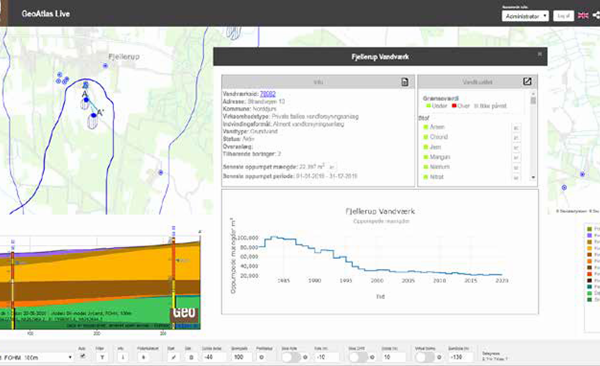This screenshot has height=366, width=600.
Task: Click the Fjellerup Vandværk chart title
Action: click(380, 211)
